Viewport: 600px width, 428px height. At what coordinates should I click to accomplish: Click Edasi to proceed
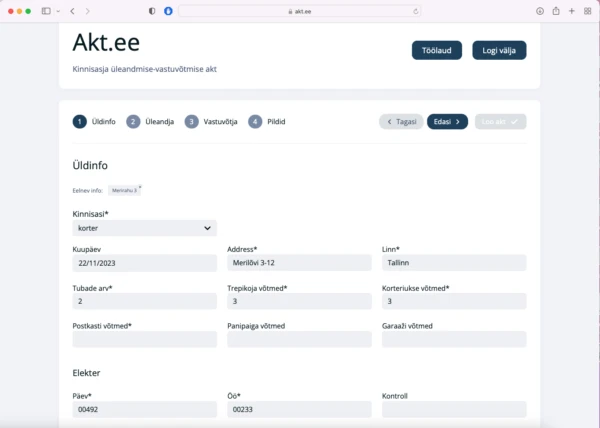tap(447, 121)
